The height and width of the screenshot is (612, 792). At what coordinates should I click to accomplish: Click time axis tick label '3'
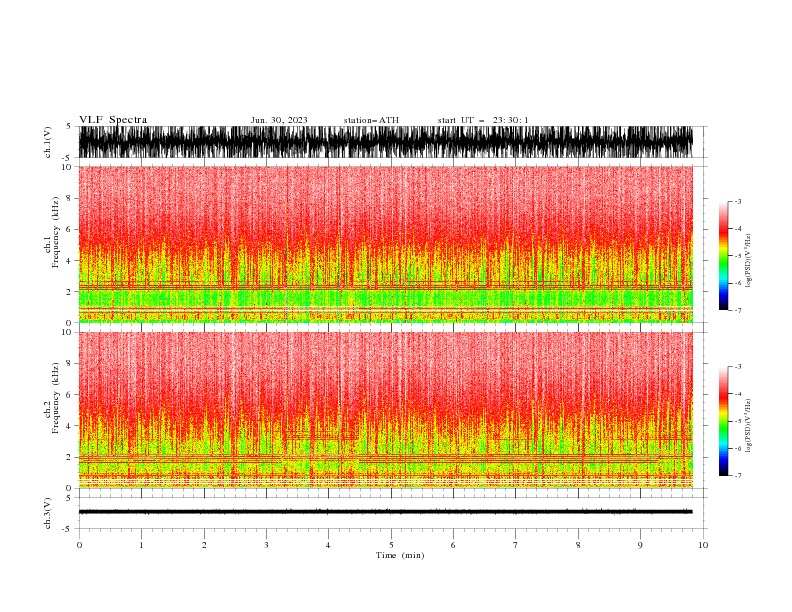[266, 545]
